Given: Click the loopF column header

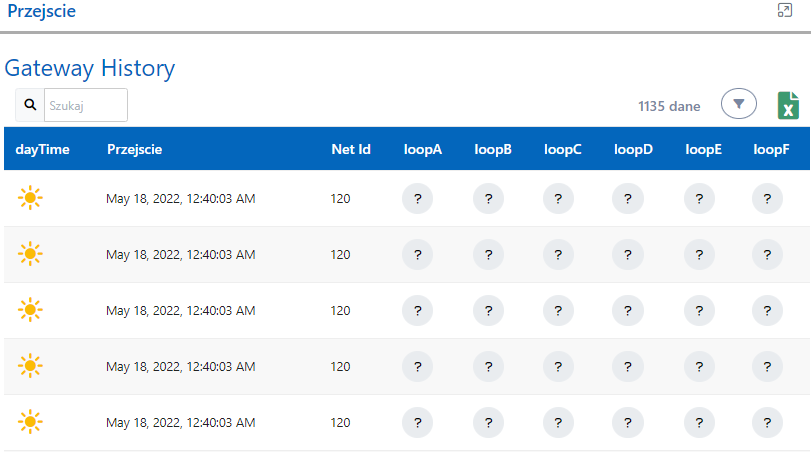Looking at the screenshot, I should (771, 150).
